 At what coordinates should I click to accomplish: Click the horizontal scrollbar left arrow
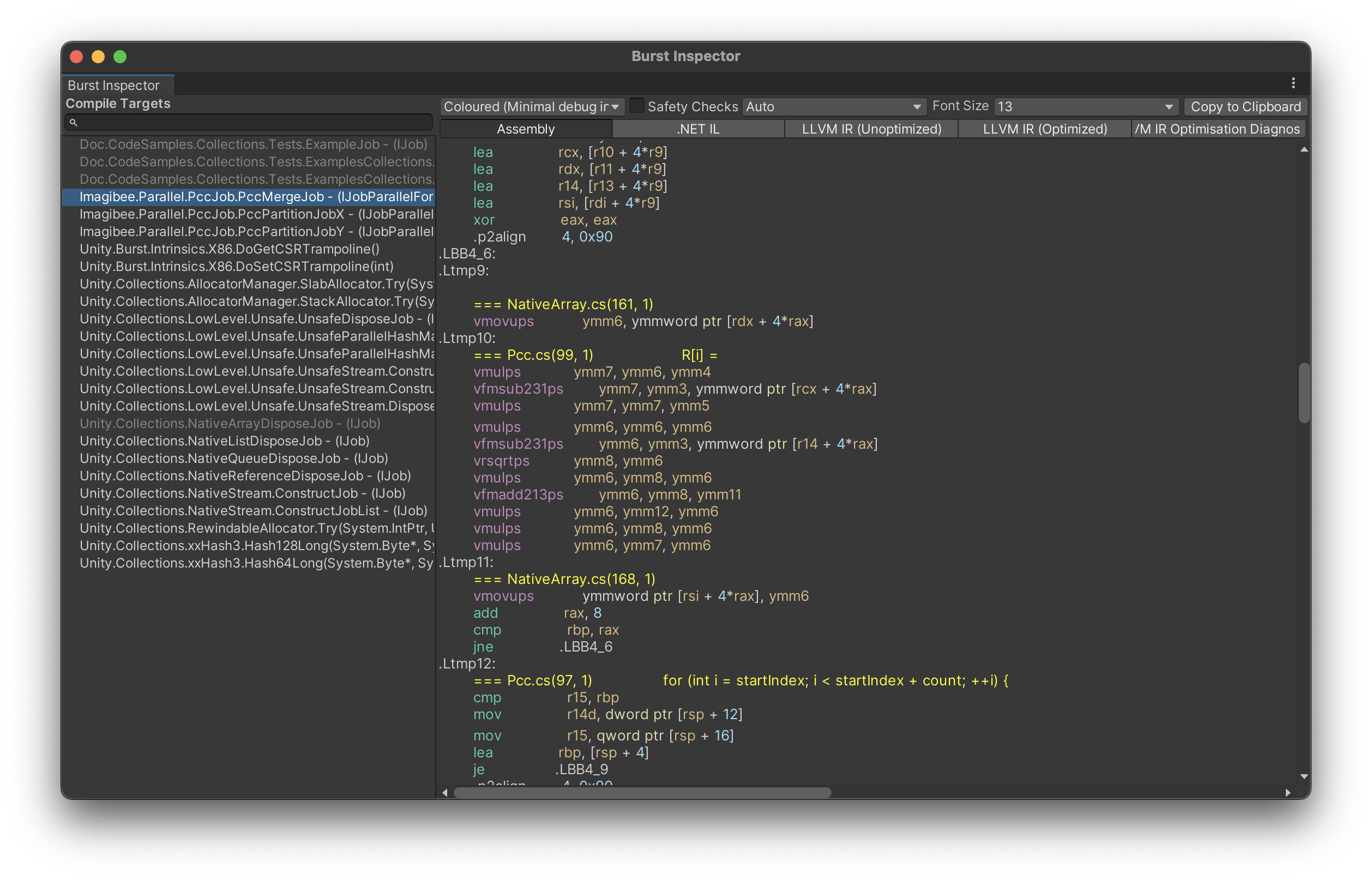tap(445, 793)
